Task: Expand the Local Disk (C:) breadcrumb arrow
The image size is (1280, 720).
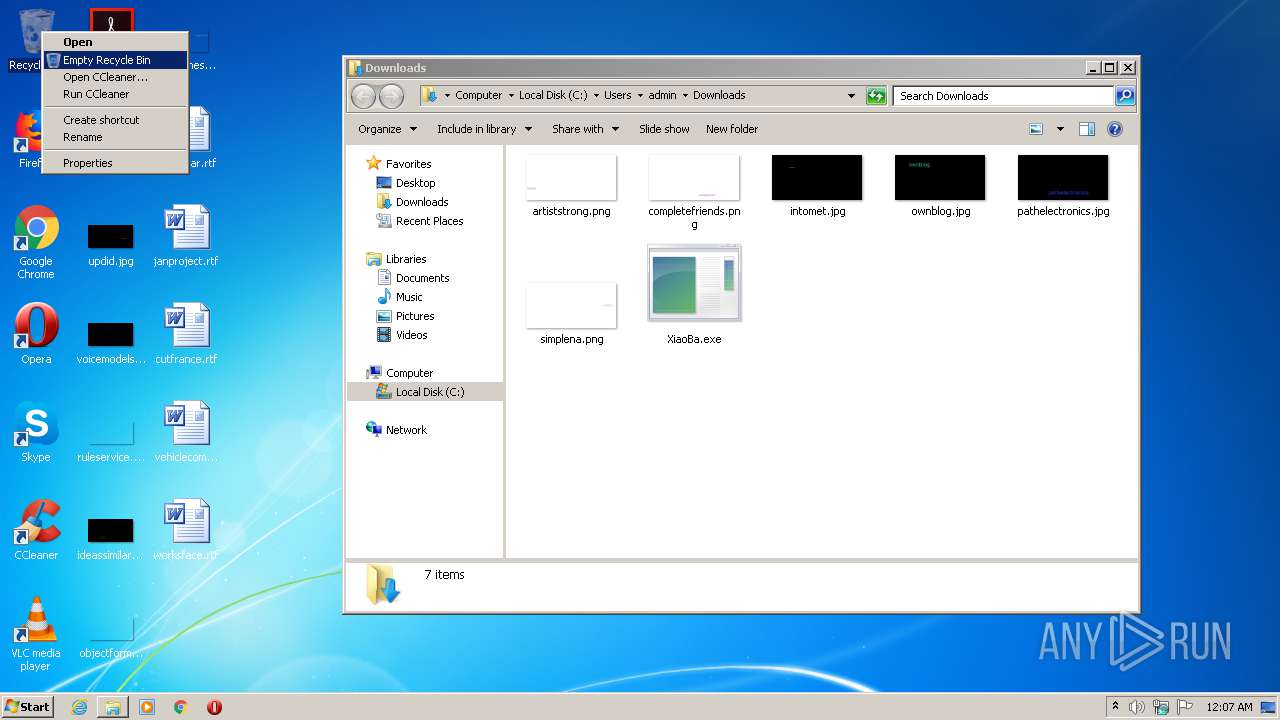Action: [x=596, y=96]
